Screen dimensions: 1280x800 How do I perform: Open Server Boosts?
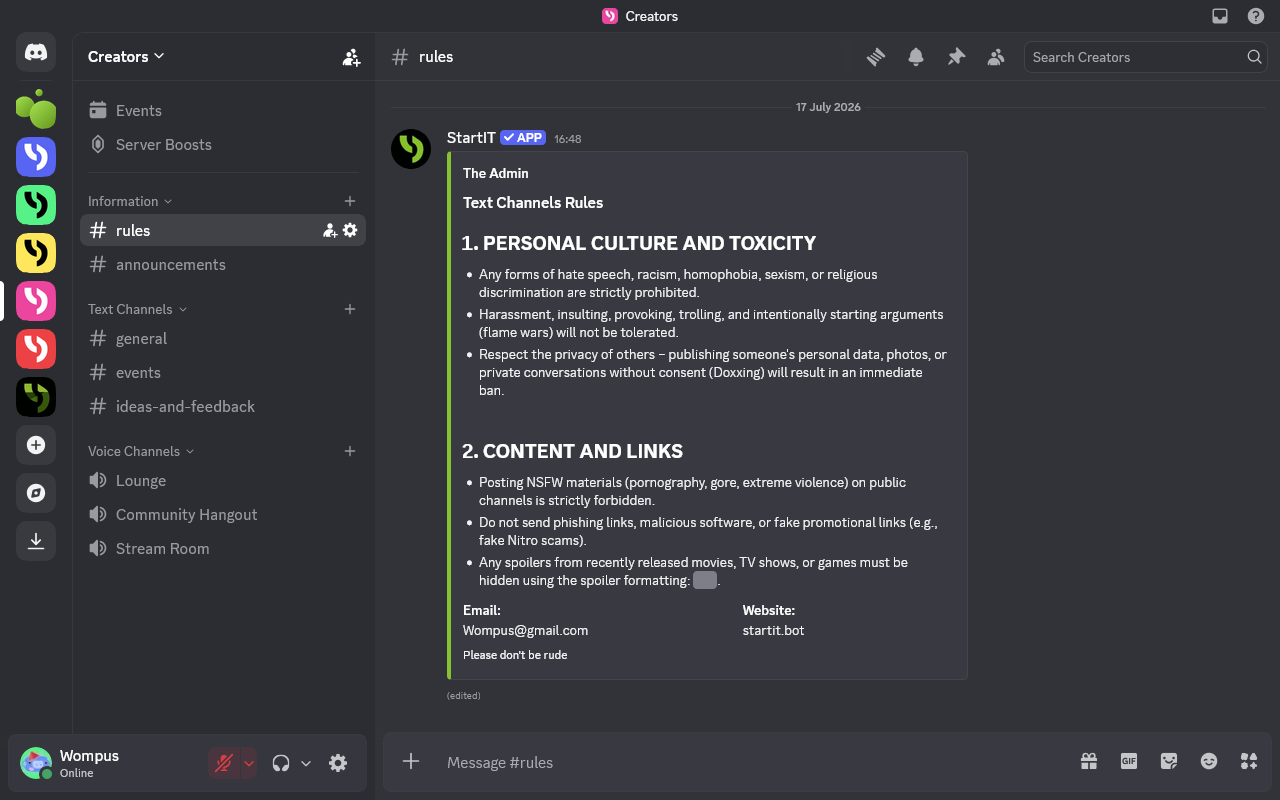coord(223,144)
